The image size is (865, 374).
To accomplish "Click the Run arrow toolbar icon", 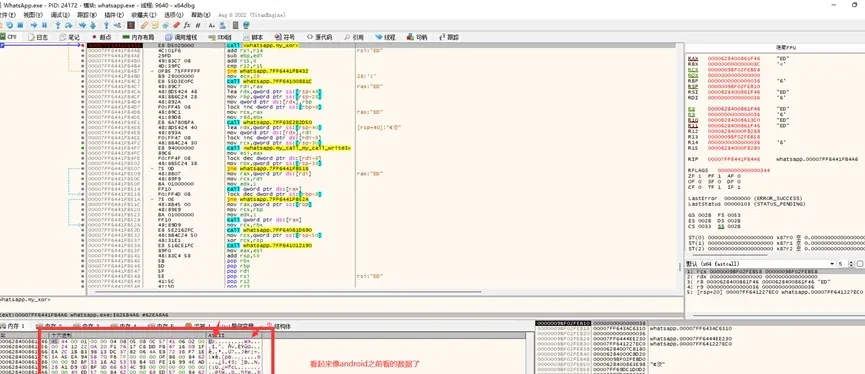I will (34, 25).
